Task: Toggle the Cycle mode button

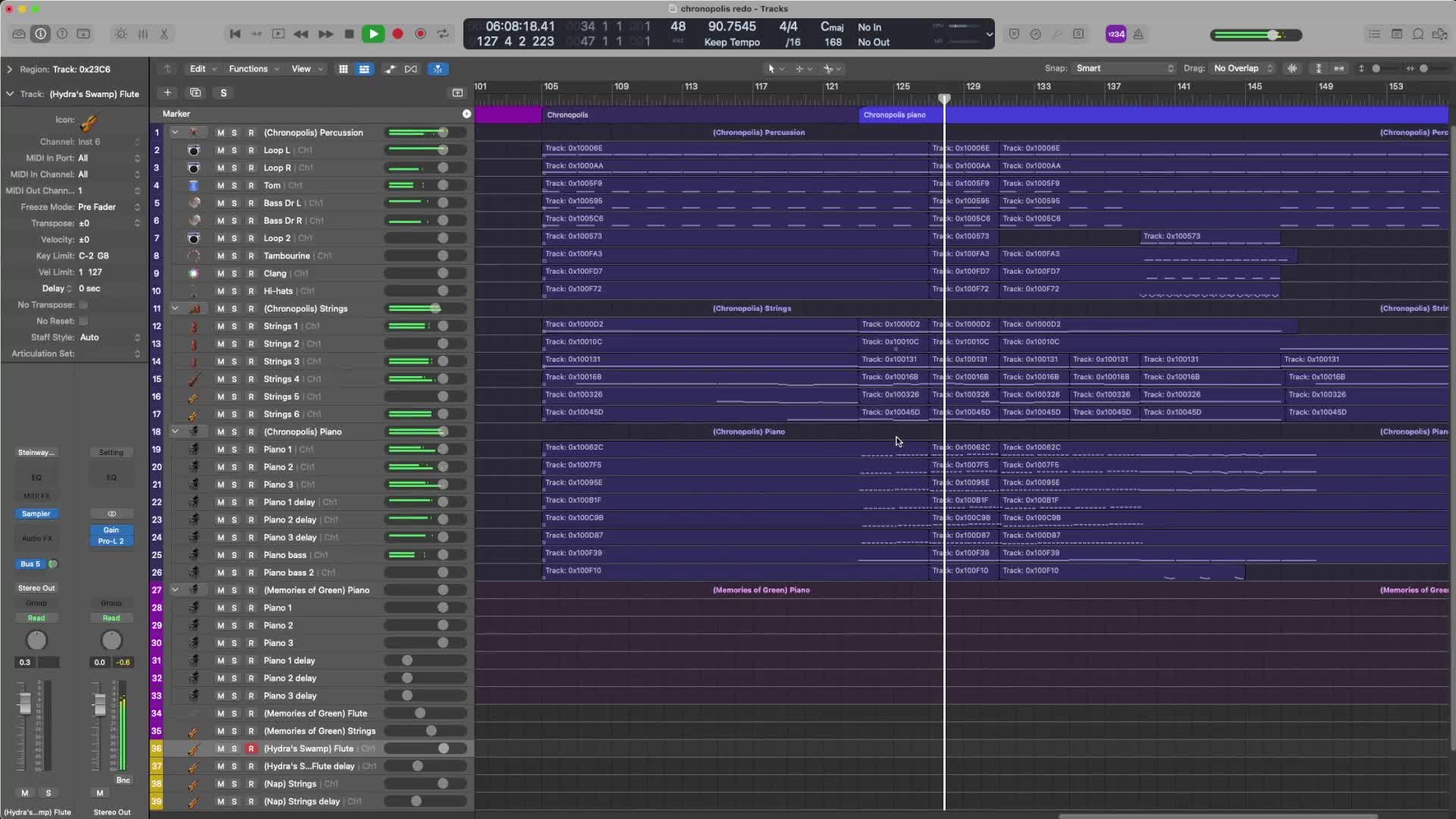Action: [444, 34]
